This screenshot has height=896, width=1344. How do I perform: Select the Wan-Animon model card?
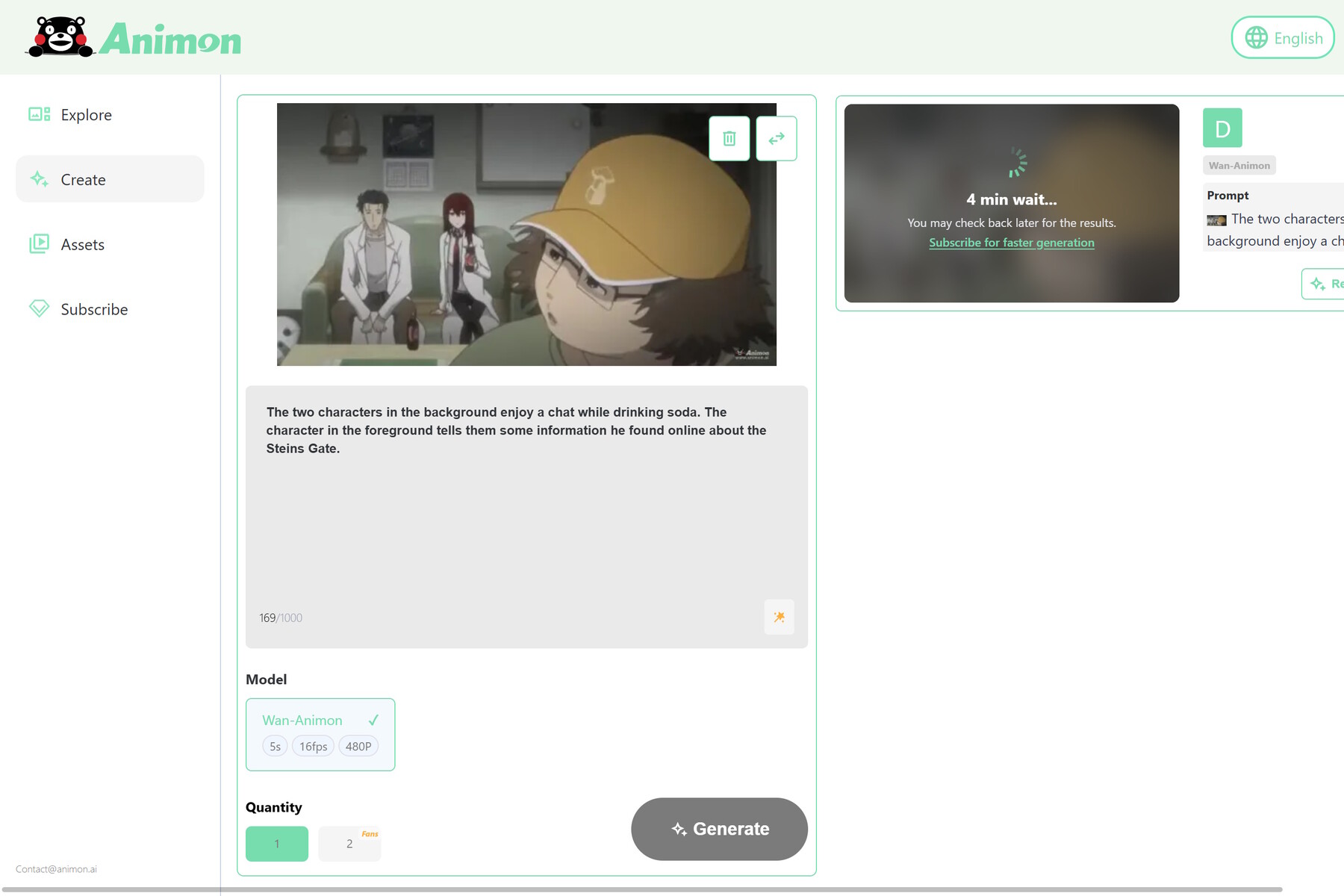[x=320, y=734]
